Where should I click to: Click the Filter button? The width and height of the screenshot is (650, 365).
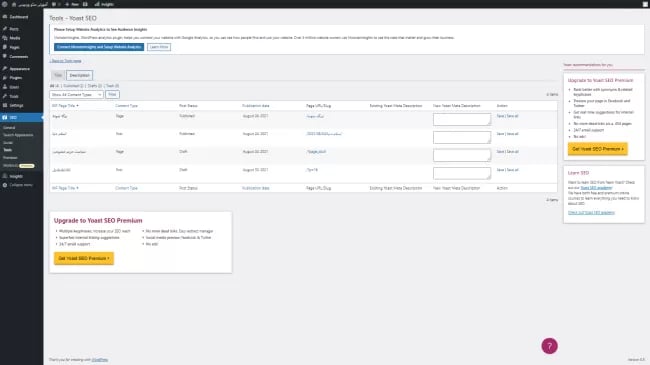click(x=112, y=95)
